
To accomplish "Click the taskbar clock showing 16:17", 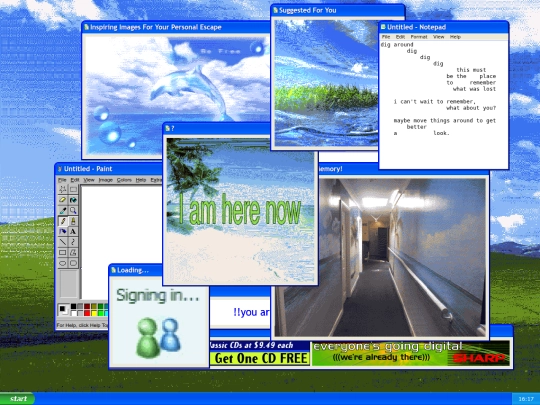I will [526, 399].
